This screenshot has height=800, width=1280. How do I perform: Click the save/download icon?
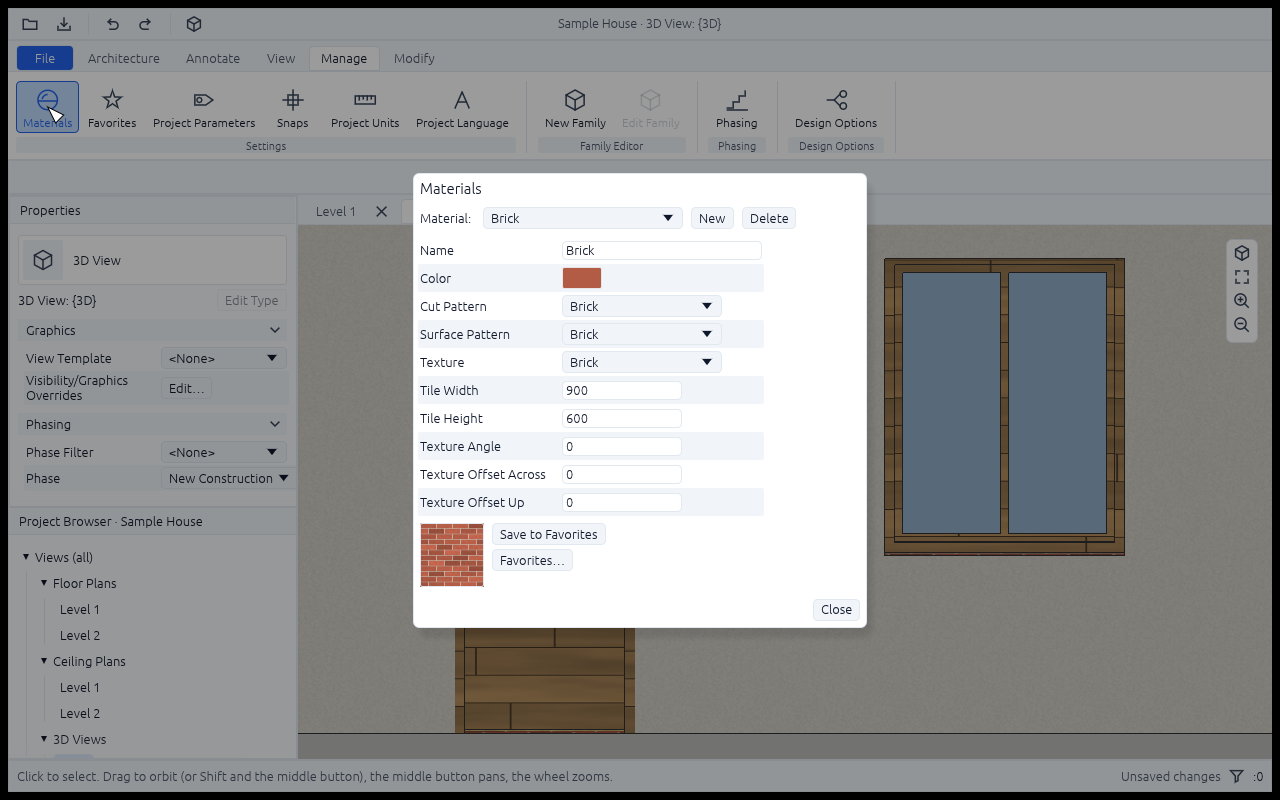(x=64, y=24)
